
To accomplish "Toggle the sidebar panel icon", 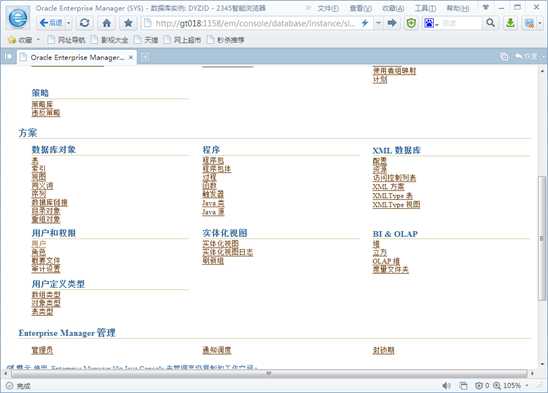I will [9, 57].
